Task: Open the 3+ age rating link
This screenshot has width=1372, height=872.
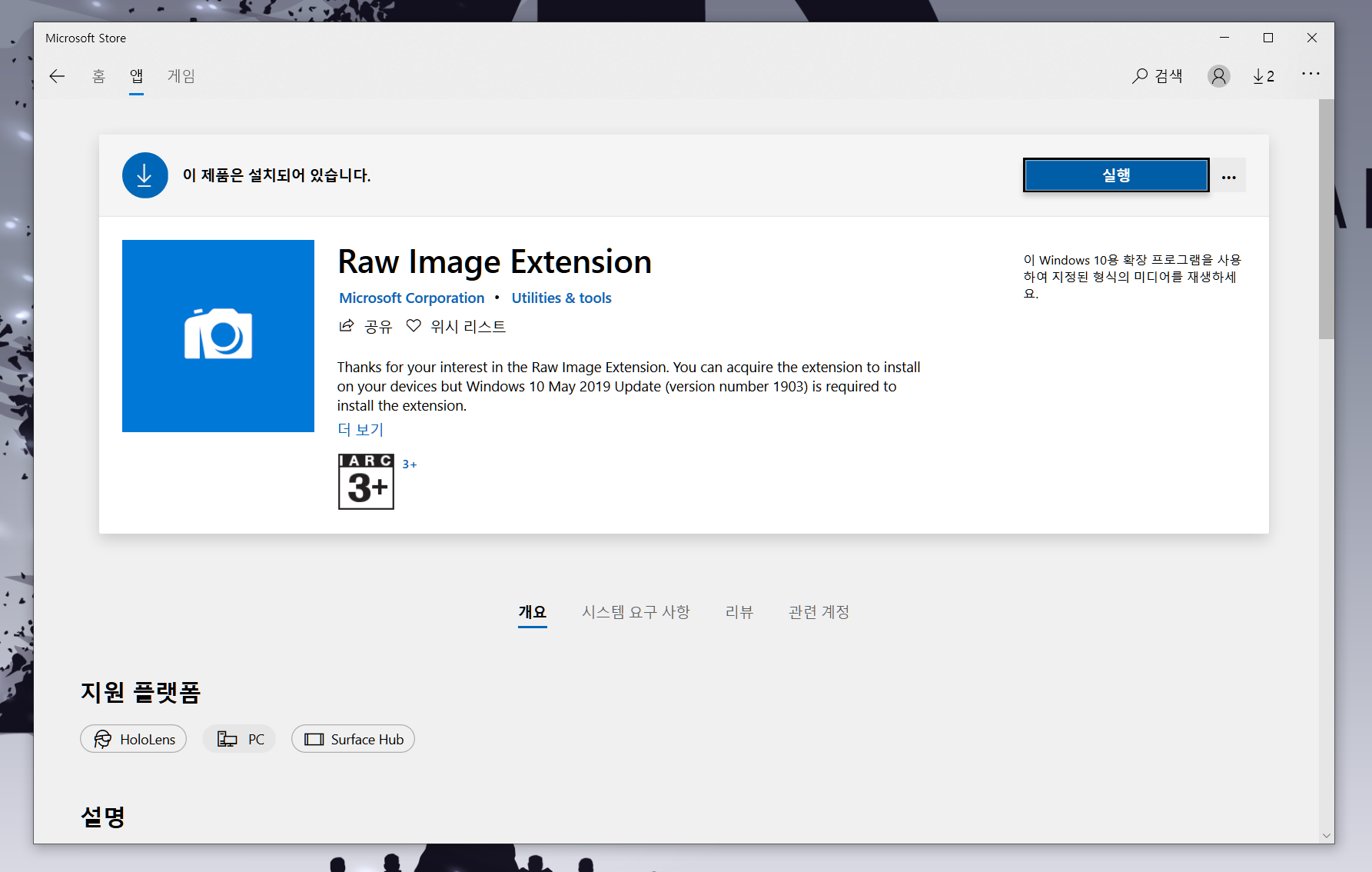Action: point(410,464)
